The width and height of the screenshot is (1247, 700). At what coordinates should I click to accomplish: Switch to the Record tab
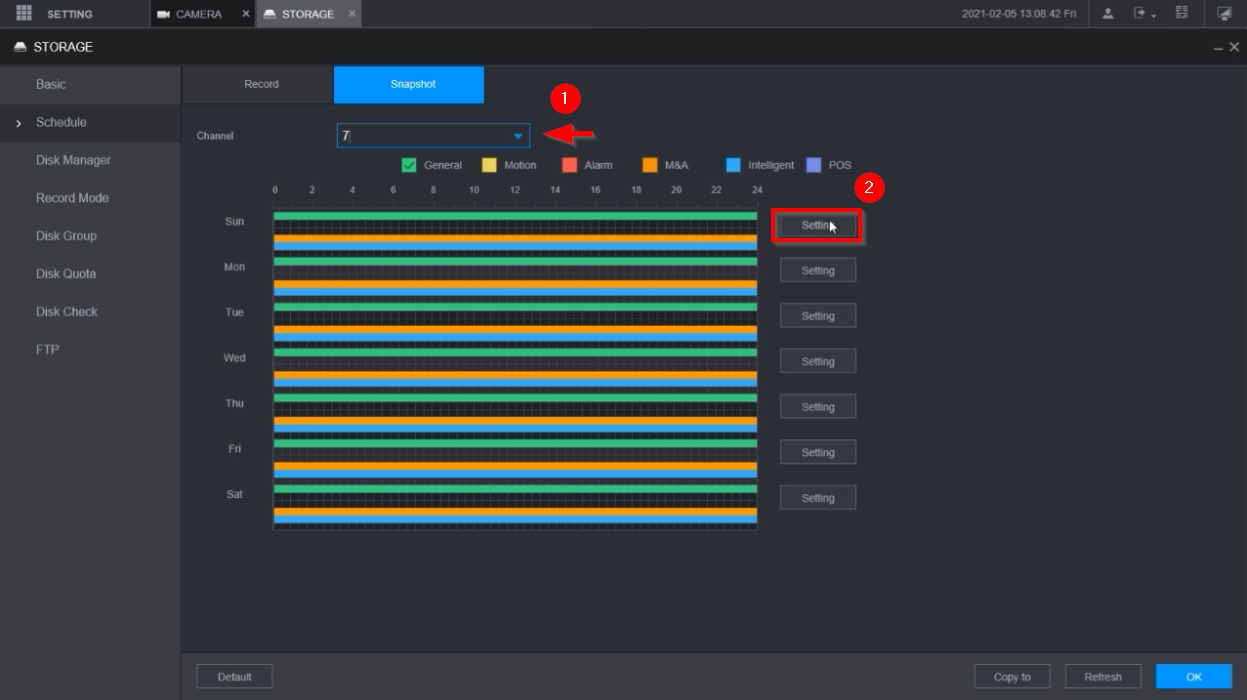[x=261, y=84]
